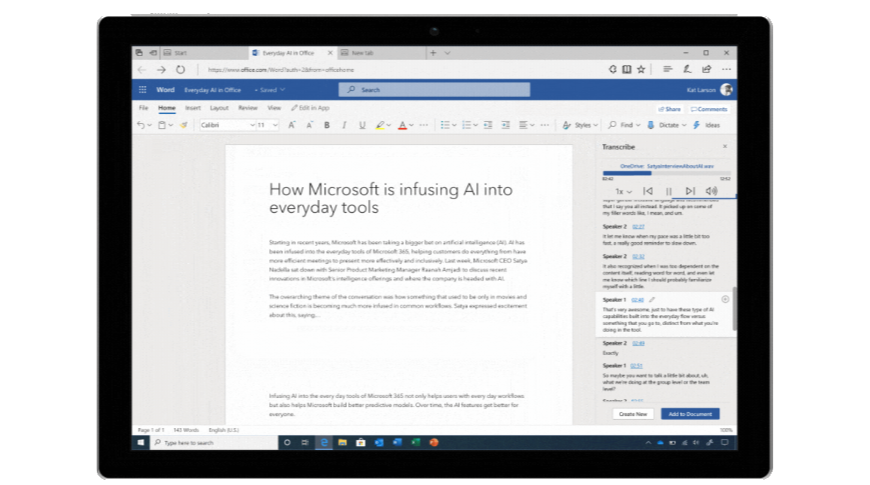The width and height of the screenshot is (870, 485).
Task: Open the Windows Start menu
Action: coord(140,442)
